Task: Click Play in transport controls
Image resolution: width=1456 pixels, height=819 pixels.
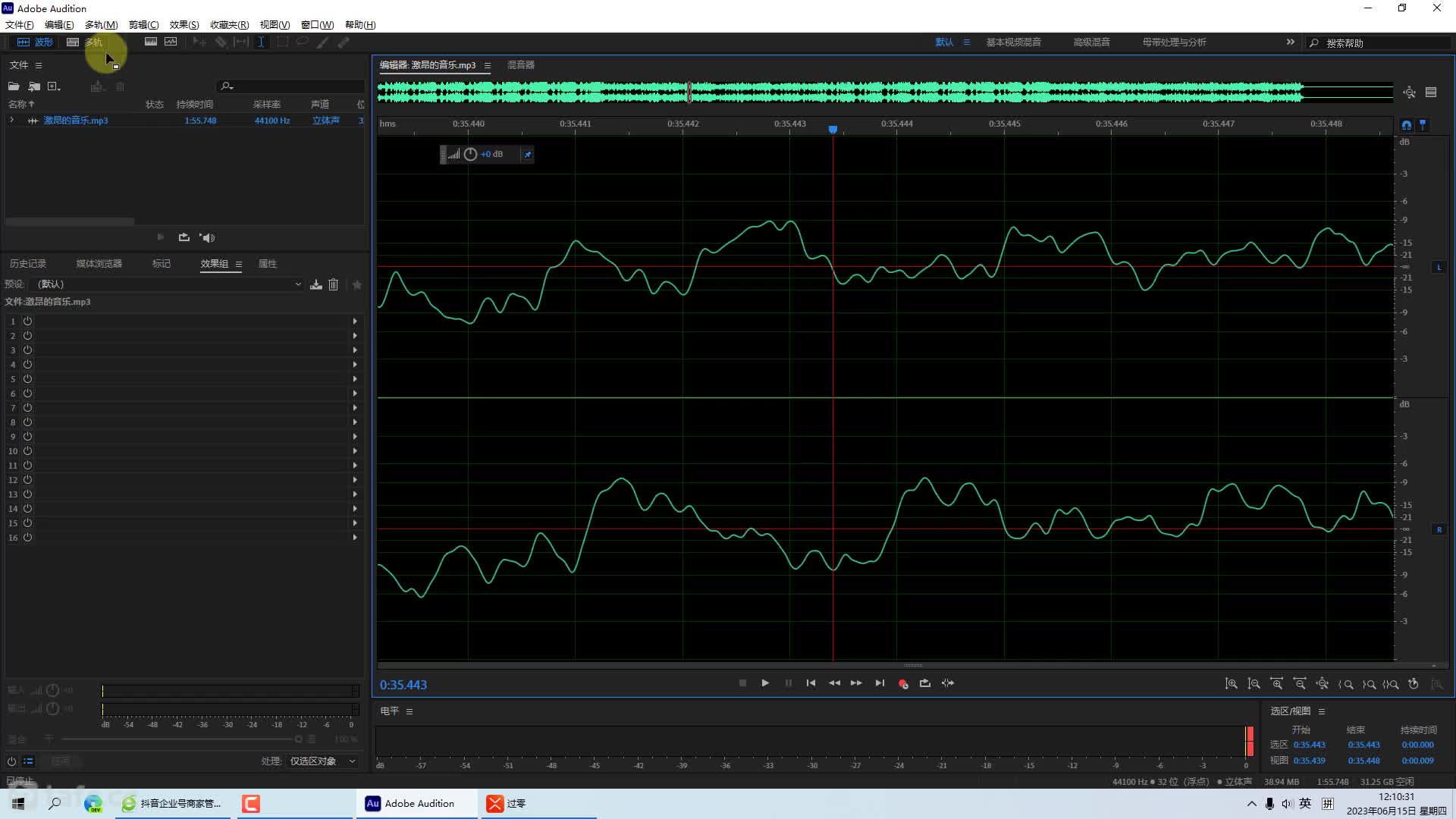Action: click(765, 683)
